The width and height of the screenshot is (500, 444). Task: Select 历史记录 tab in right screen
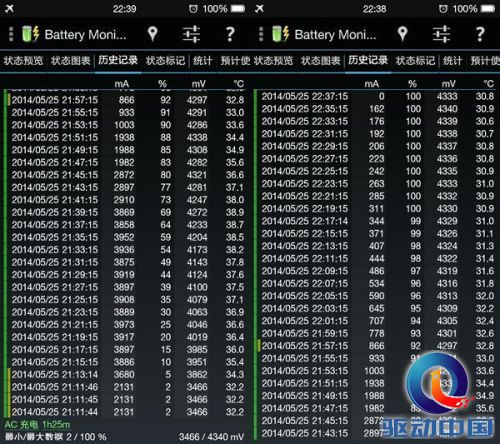coord(368,60)
